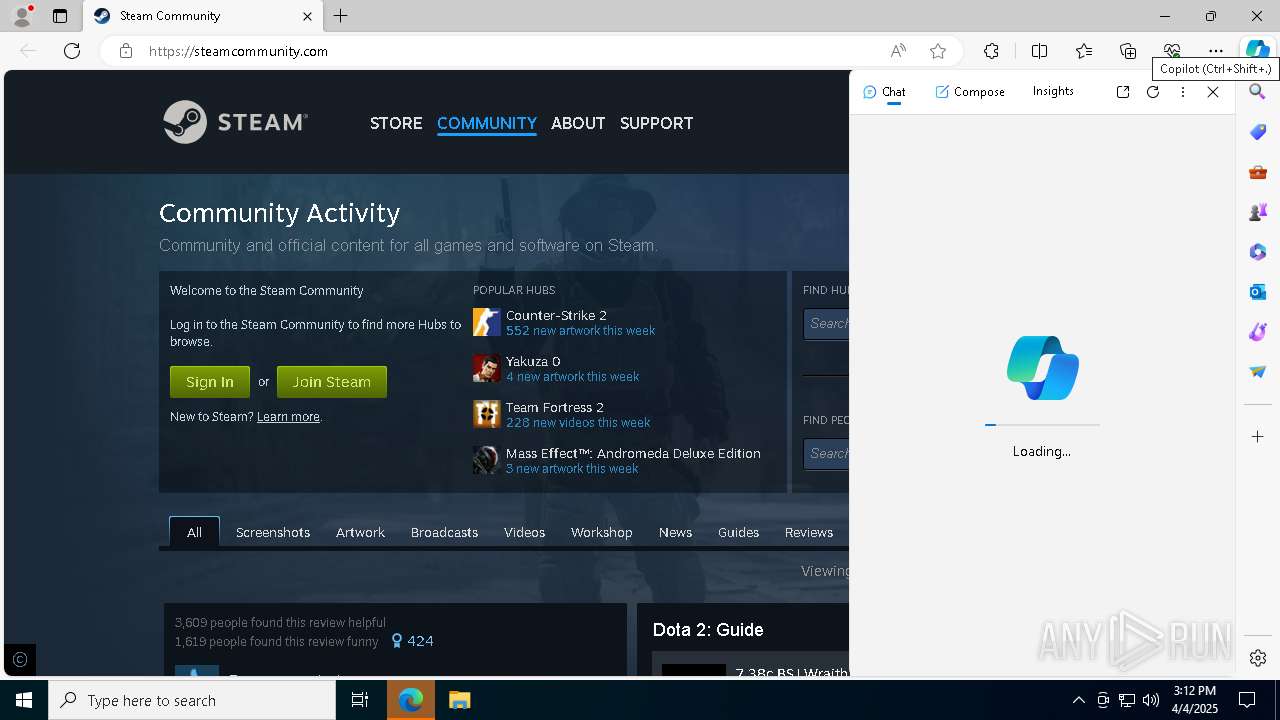
Task: Open the Windows Start menu
Action: [24, 700]
